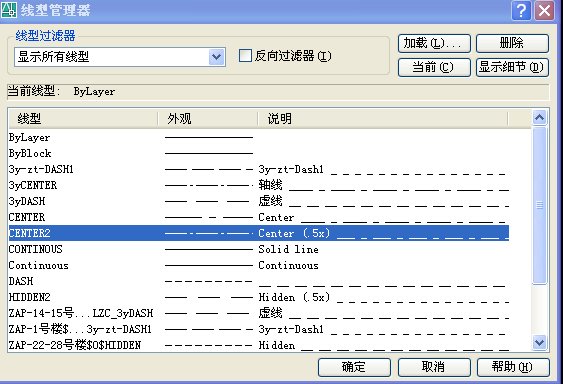
Task: Select the CENTER linetype row
Action: pyautogui.click(x=259, y=217)
